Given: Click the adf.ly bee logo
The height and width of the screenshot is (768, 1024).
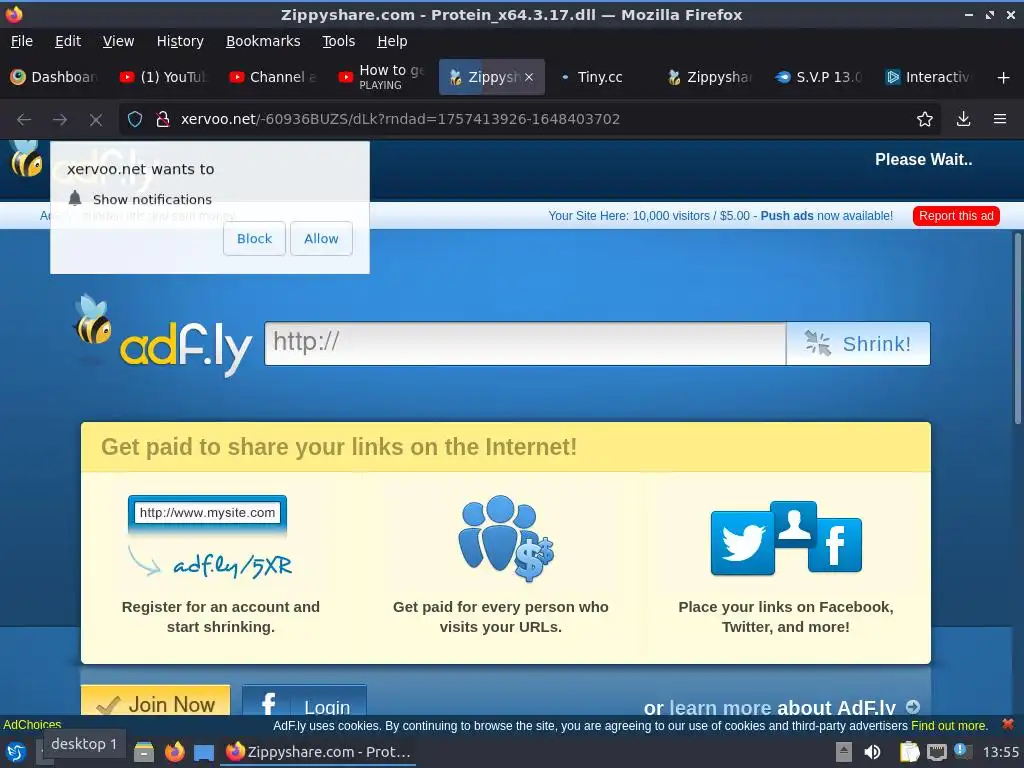Looking at the screenshot, I should 163,337.
